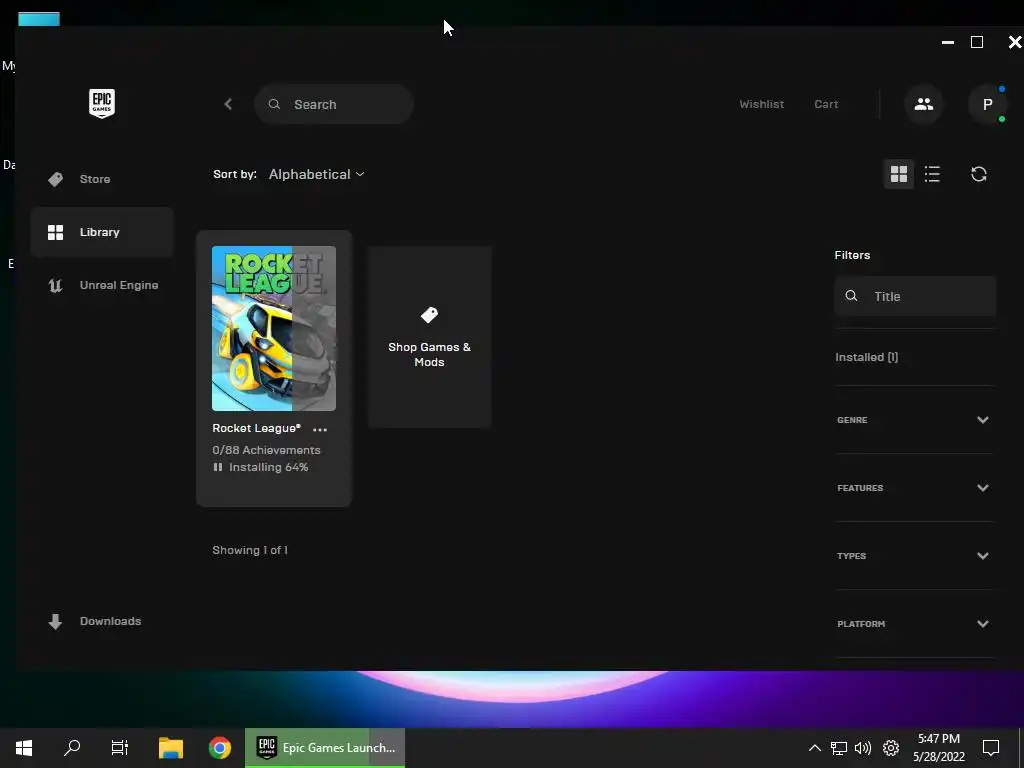Viewport: 1024px width, 768px height.
Task: Click the settings gear in system tray
Action: 891,748
